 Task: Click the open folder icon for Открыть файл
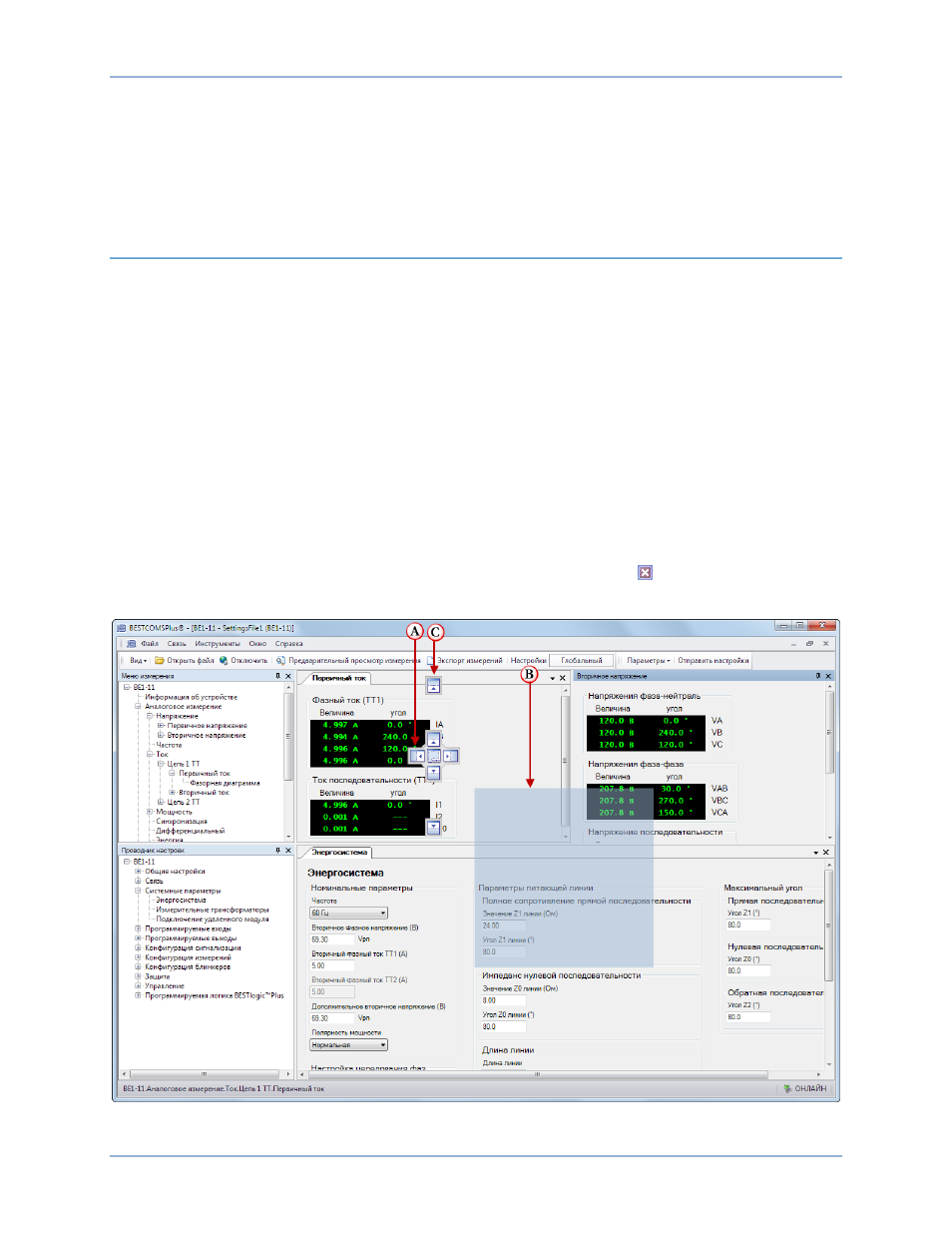coord(159,660)
